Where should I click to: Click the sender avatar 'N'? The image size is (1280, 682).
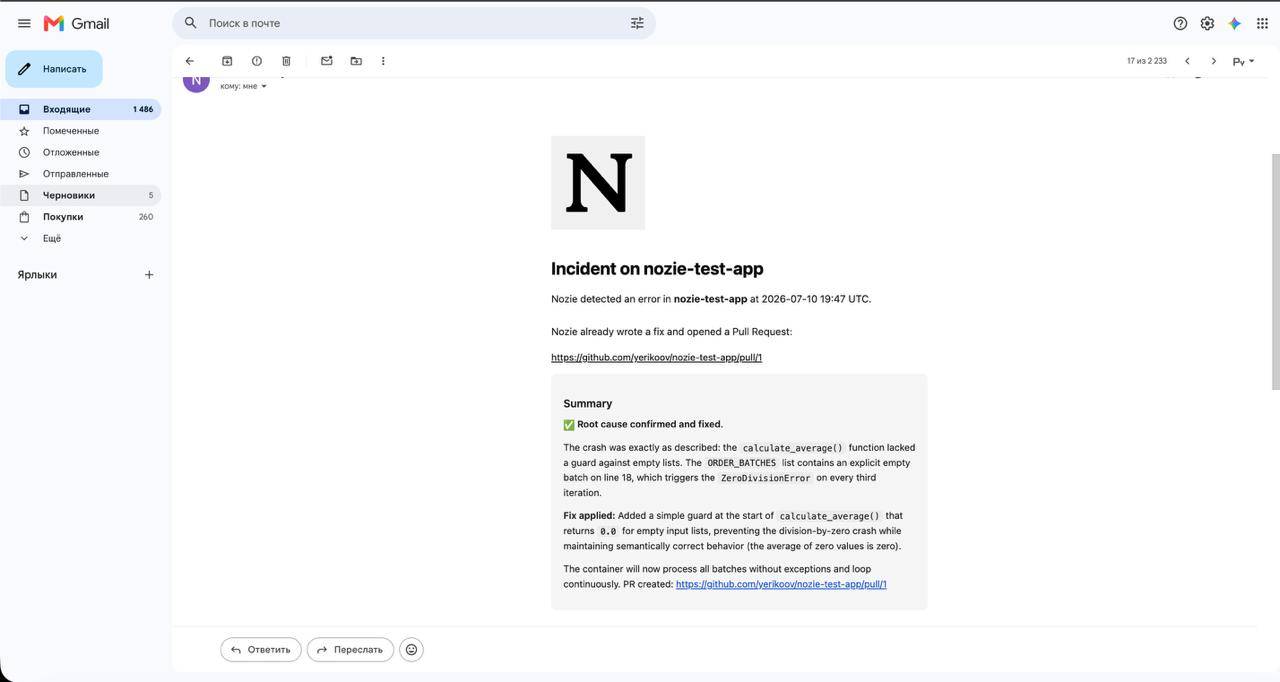[196, 82]
